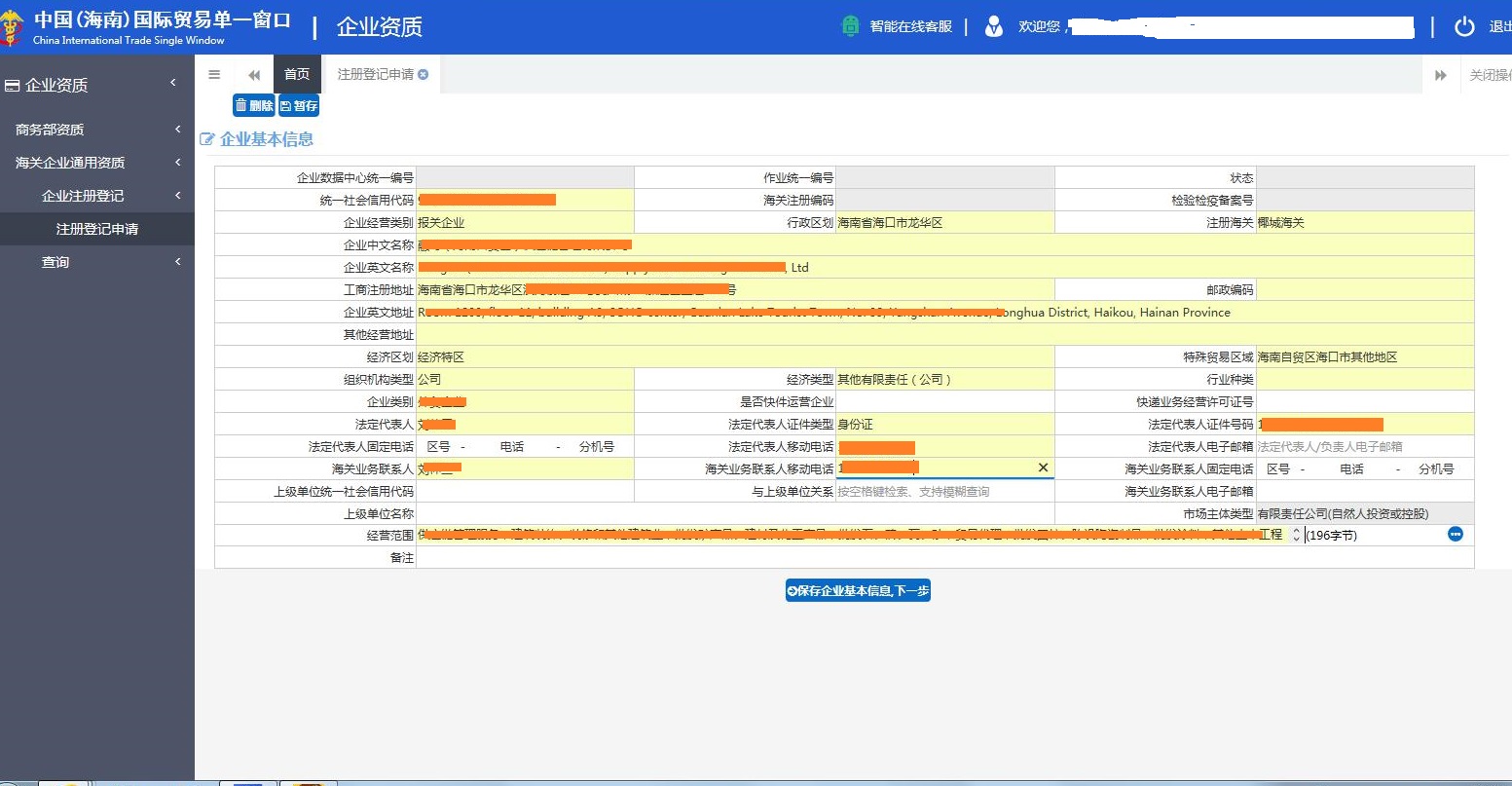Click the 与上级单位关系 search field
This screenshot has width=1512, height=786.
944,491
